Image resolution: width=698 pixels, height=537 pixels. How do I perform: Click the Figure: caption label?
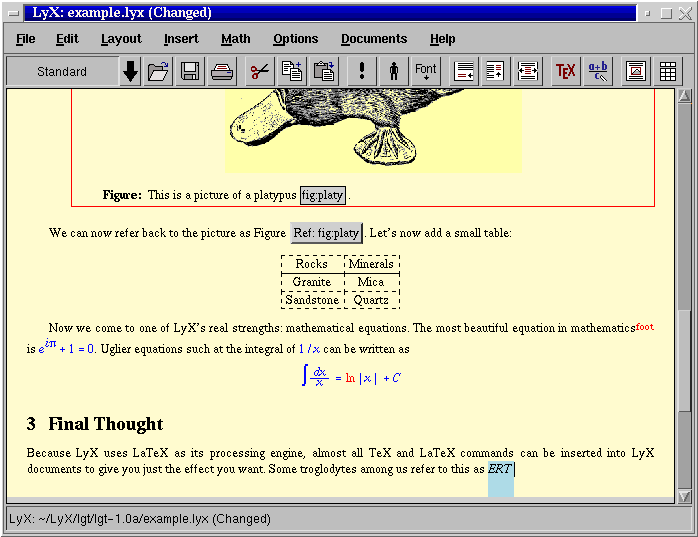(x=122, y=195)
